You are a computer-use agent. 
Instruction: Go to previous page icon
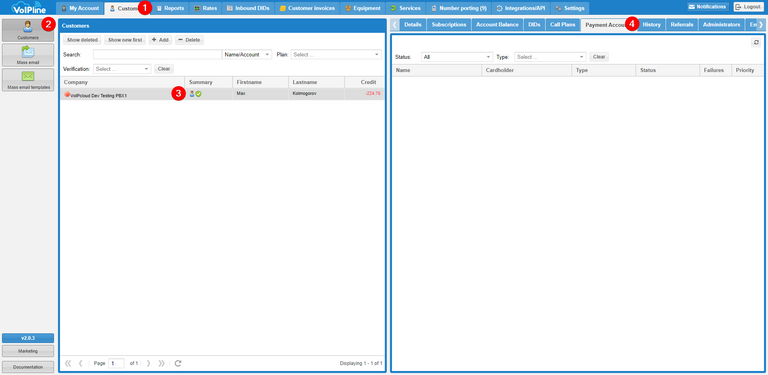[80, 363]
